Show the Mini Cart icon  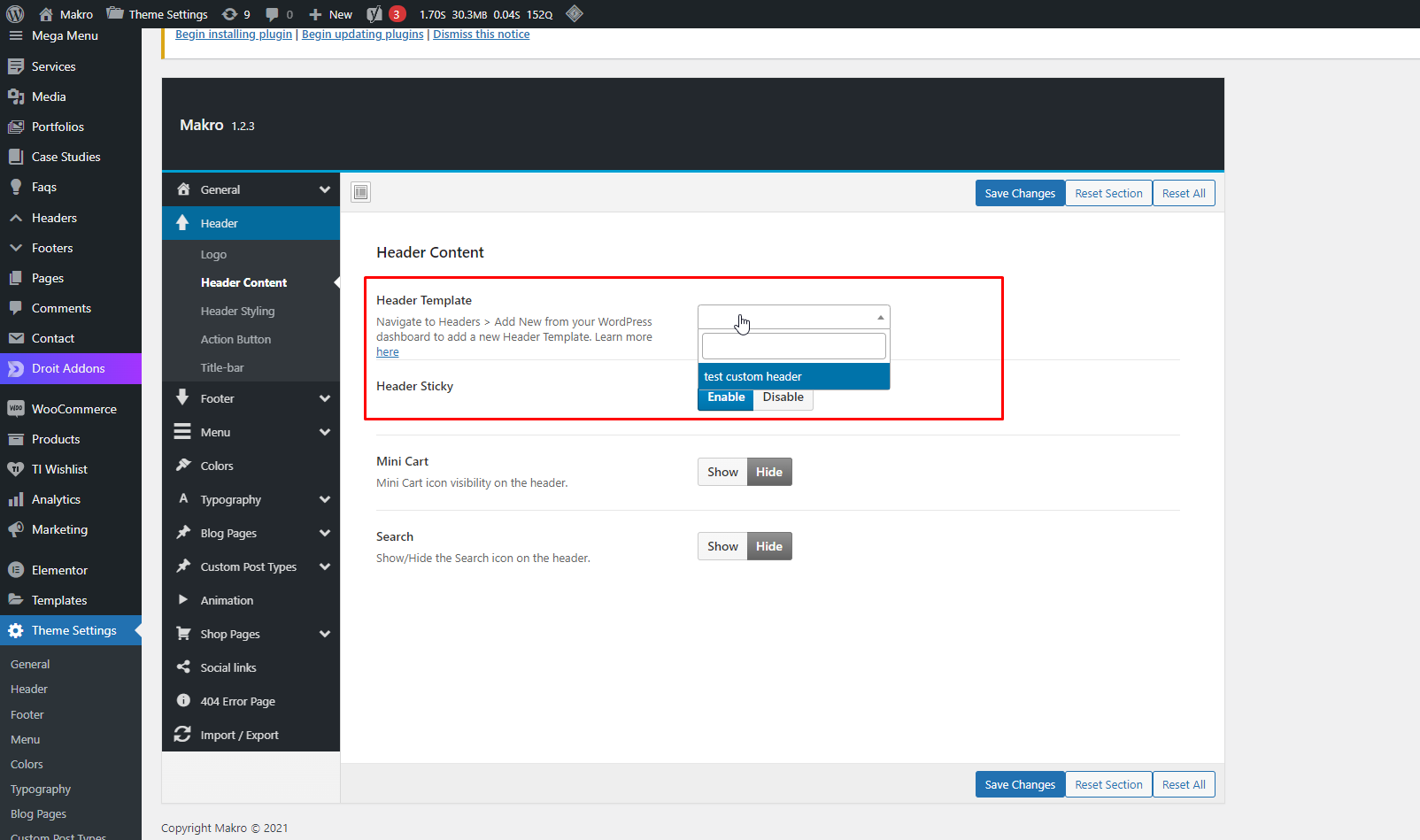(x=722, y=472)
